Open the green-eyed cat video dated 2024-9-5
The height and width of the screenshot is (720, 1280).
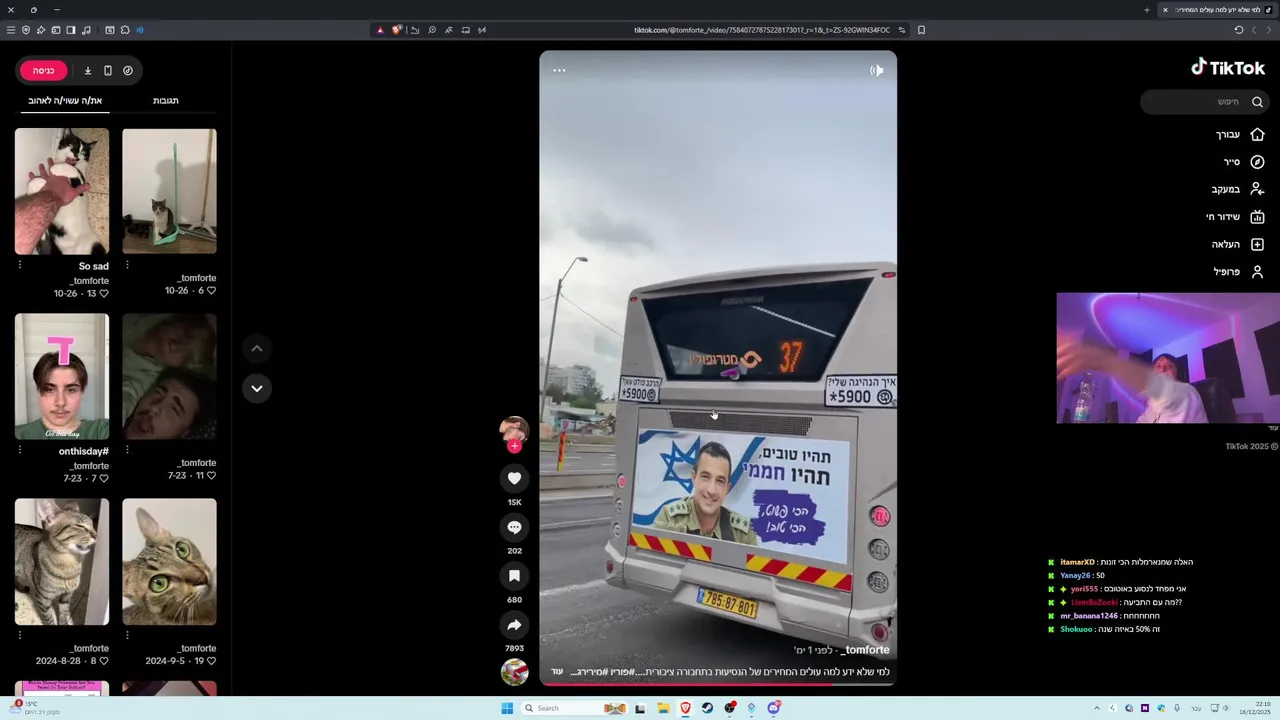(169, 562)
